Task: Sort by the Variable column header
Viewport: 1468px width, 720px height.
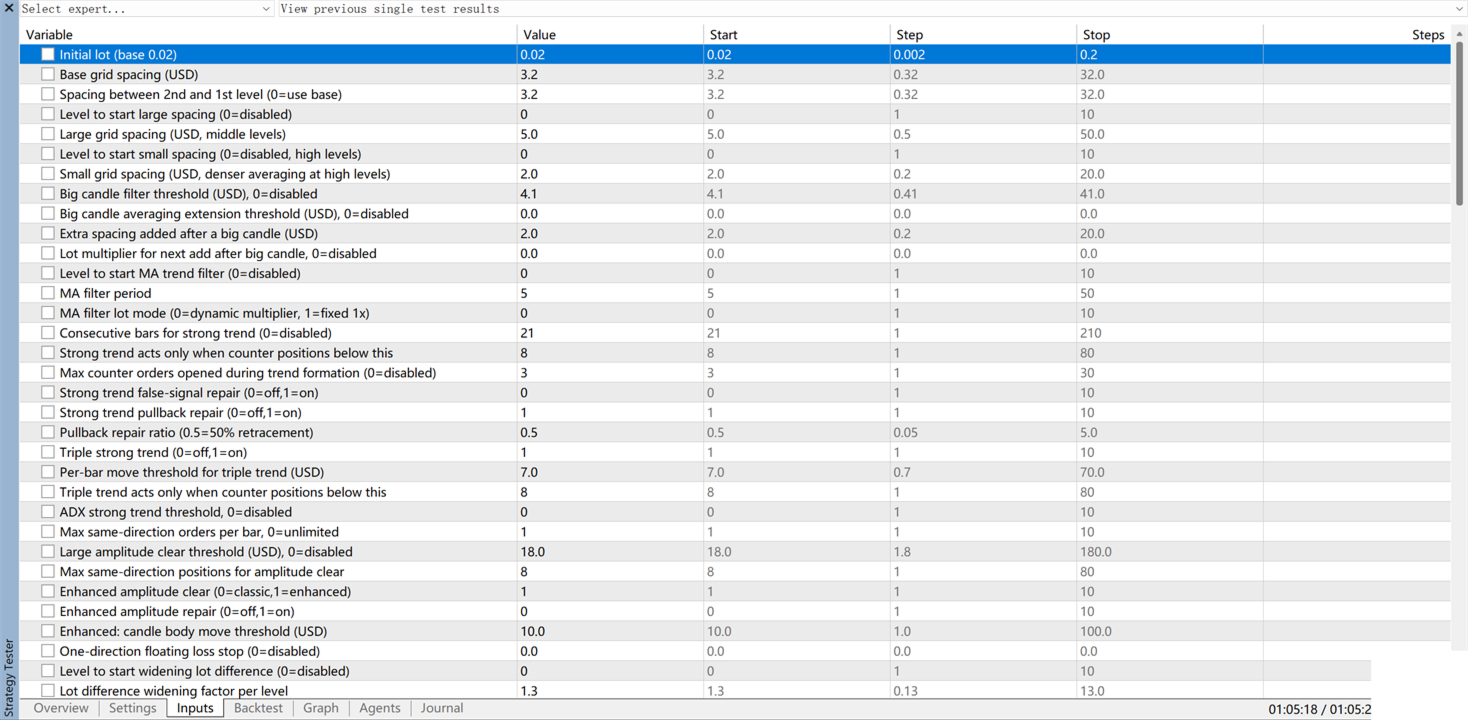Action: coord(268,34)
